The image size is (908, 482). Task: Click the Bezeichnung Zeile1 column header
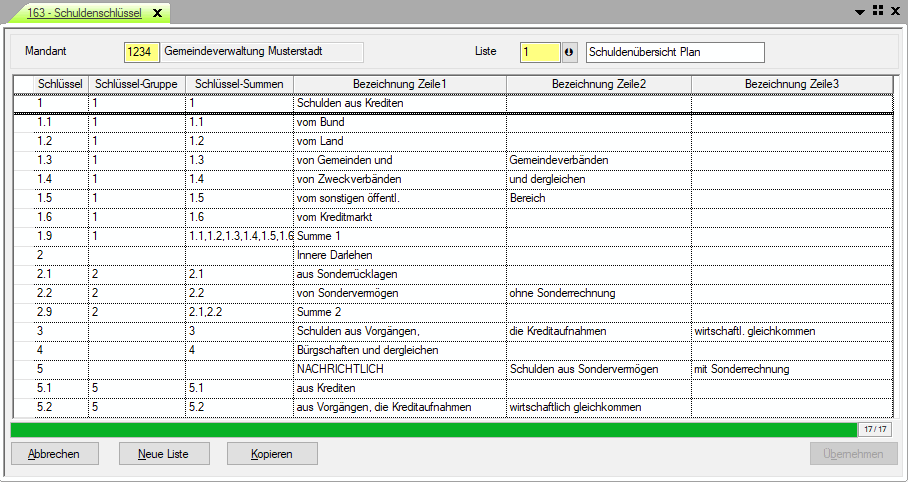point(399,84)
